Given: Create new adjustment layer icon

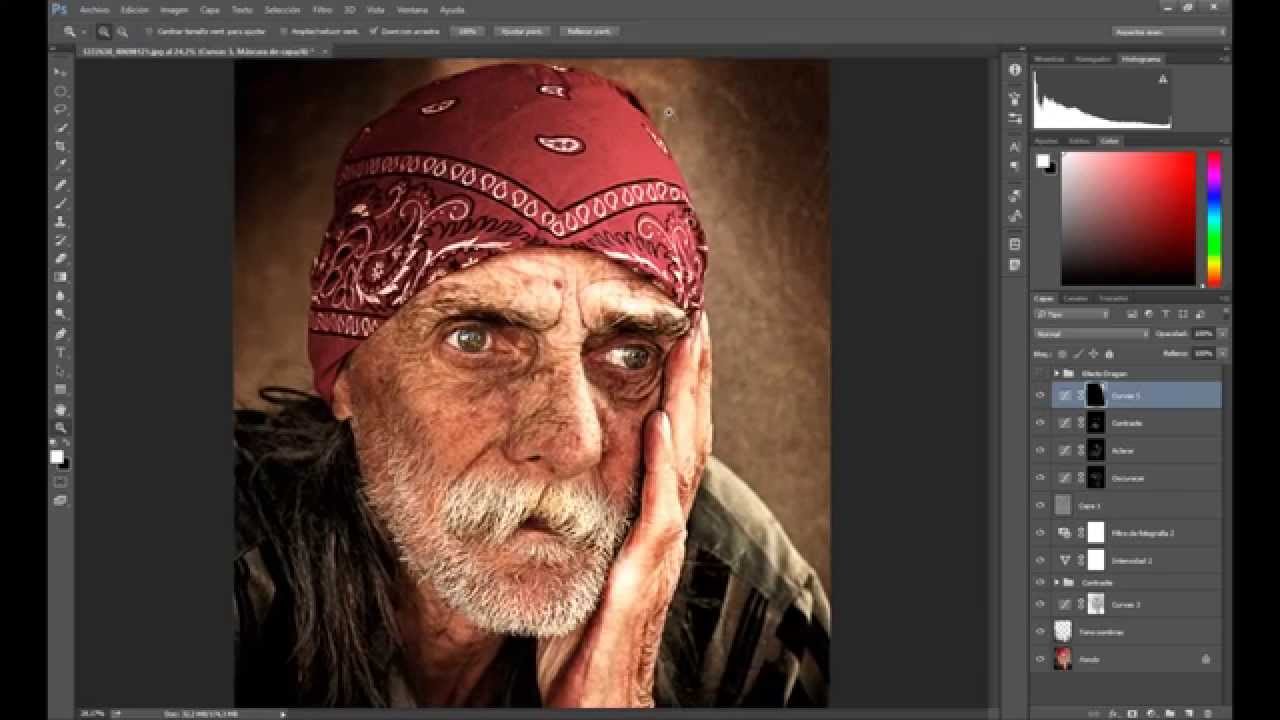Looking at the screenshot, I should click(x=1150, y=714).
